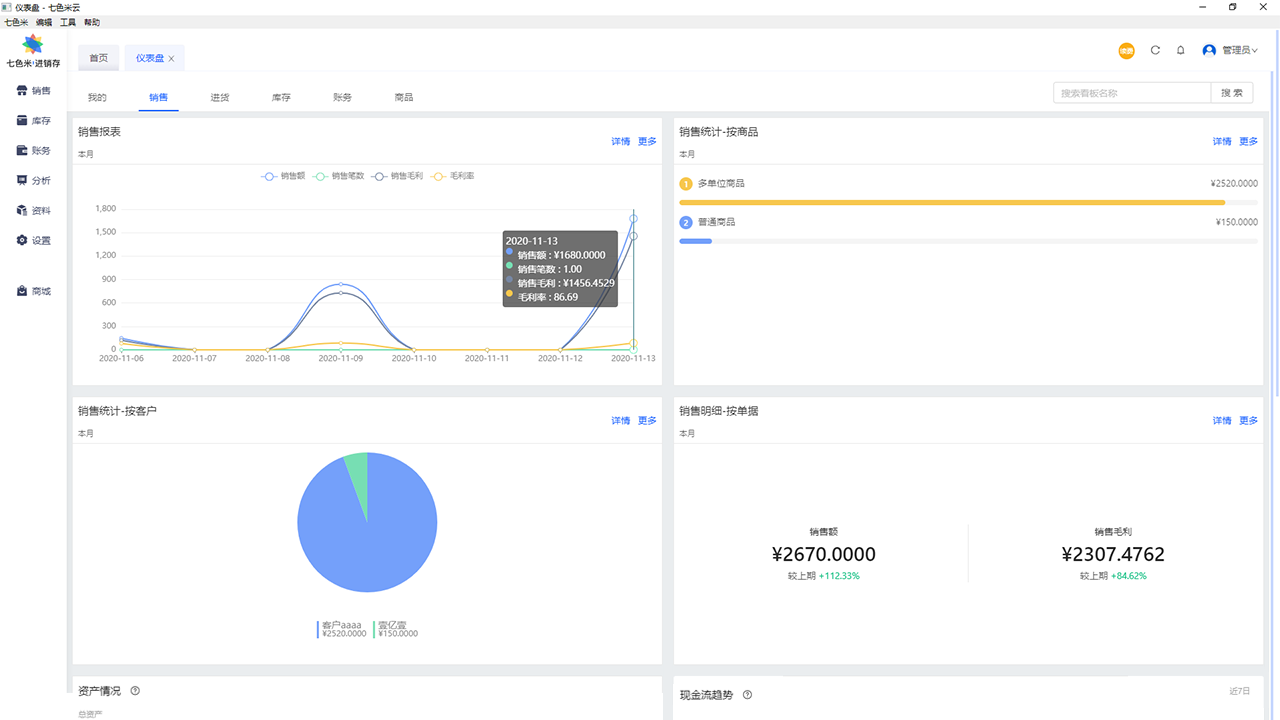Click the orange 续费 badge
The height and width of the screenshot is (720, 1280).
point(1126,50)
